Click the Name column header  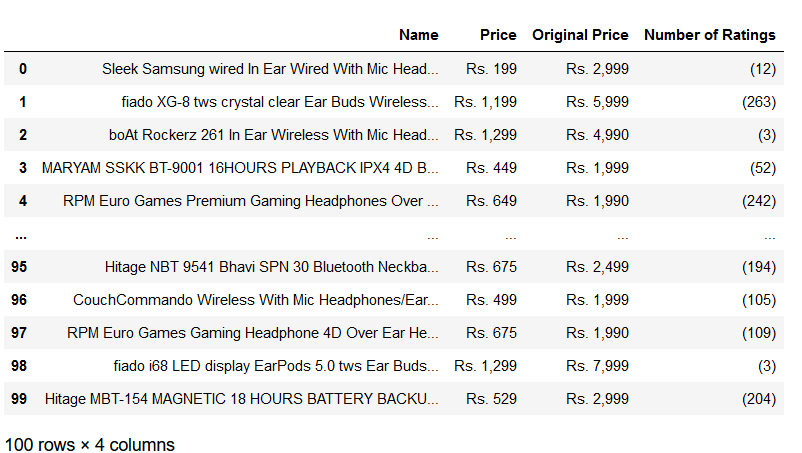point(418,35)
